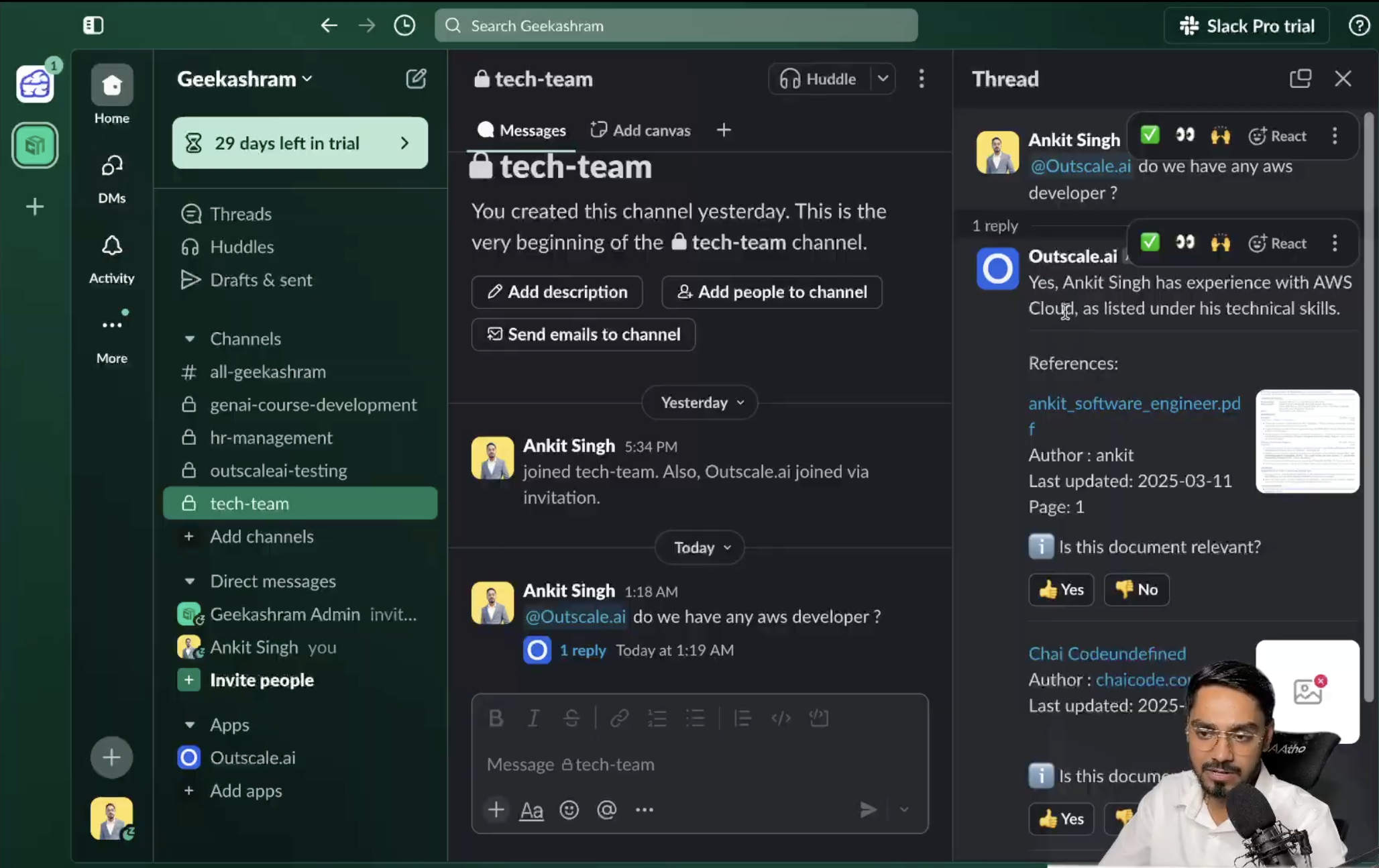This screenshot has height=868, width=1379.
Task: Toggle the sidebar panel icon
Action: 93,25
